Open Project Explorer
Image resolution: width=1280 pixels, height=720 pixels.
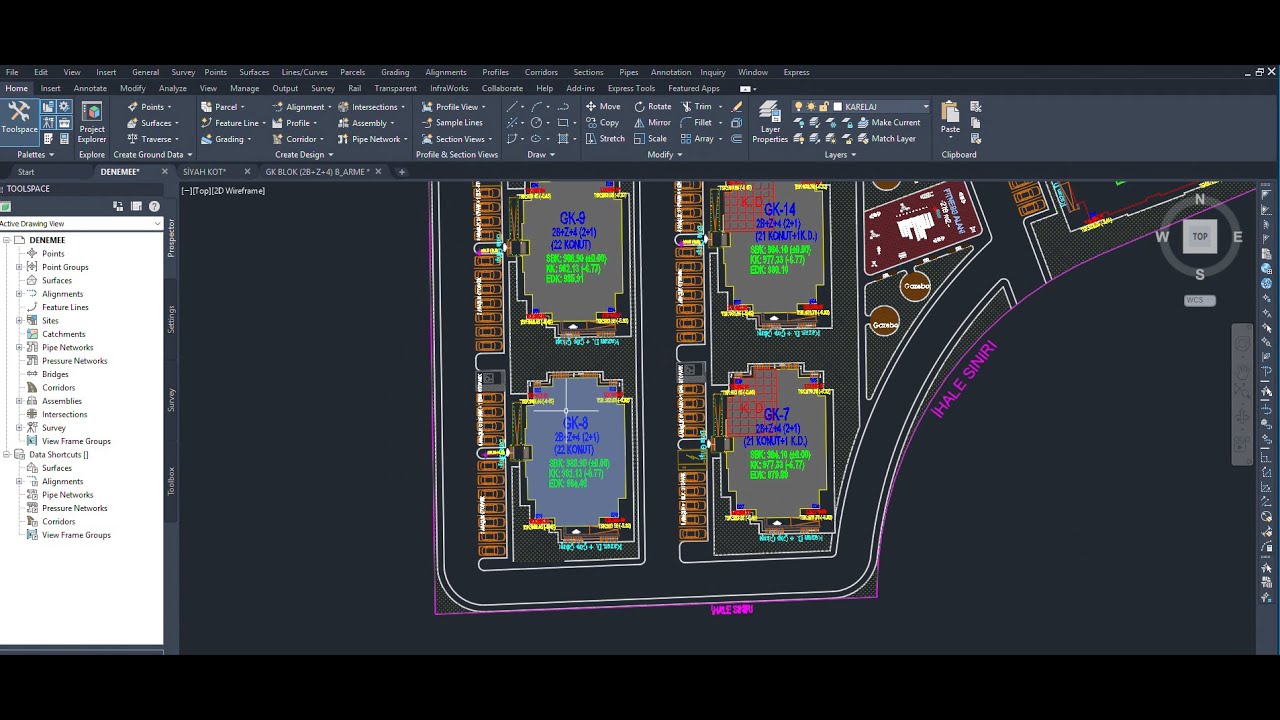pos(92,122)
